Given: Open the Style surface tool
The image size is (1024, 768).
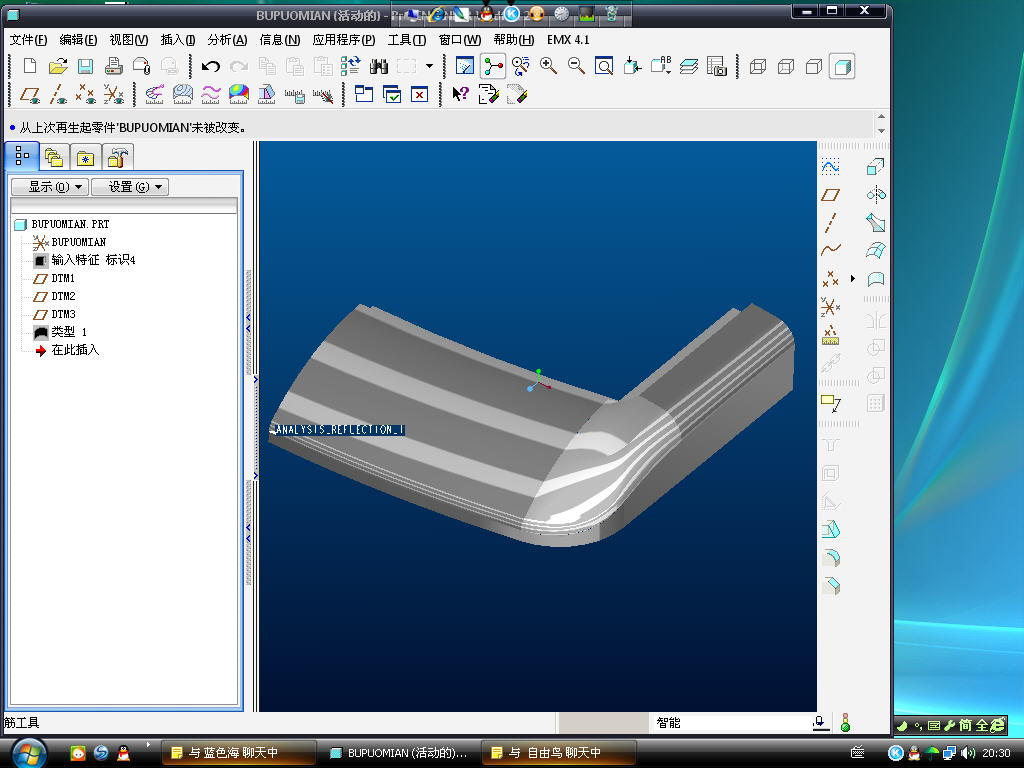Looking at the screenshot, I should tap(875, 280).
